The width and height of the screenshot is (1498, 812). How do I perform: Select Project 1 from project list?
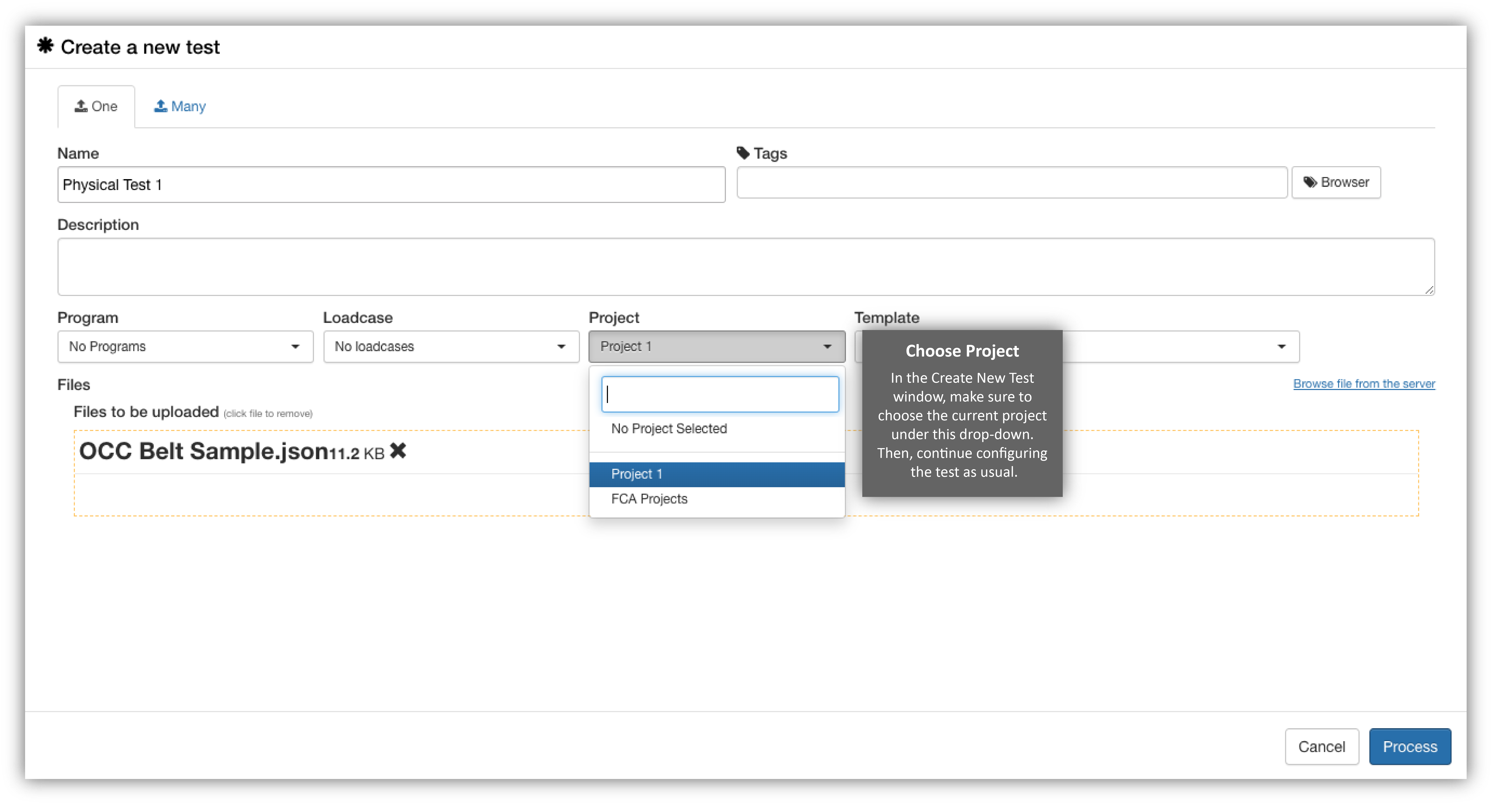tap(717, 474)
